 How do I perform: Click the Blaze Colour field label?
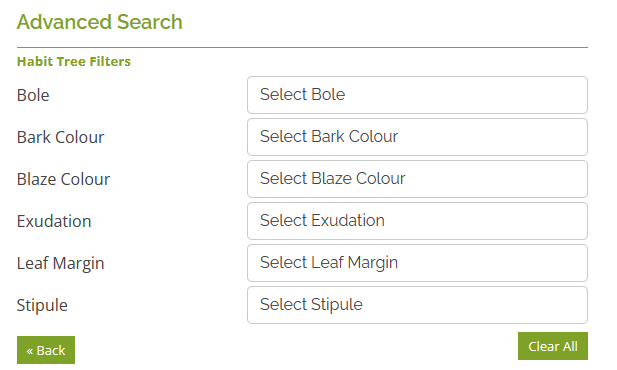[x=63, y=179]
